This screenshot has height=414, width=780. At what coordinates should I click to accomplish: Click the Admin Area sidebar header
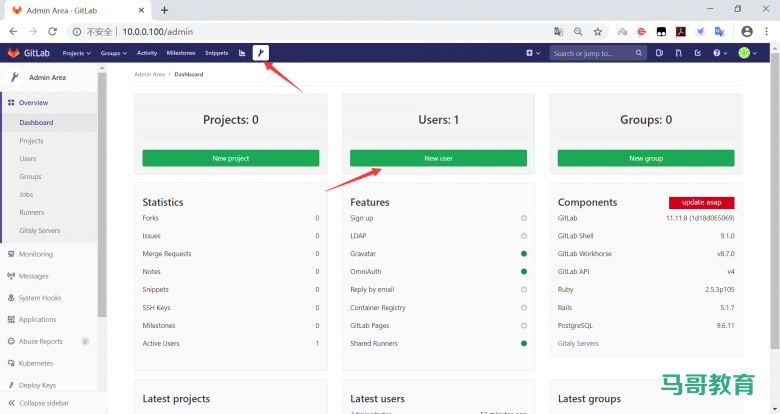point(48,78)
